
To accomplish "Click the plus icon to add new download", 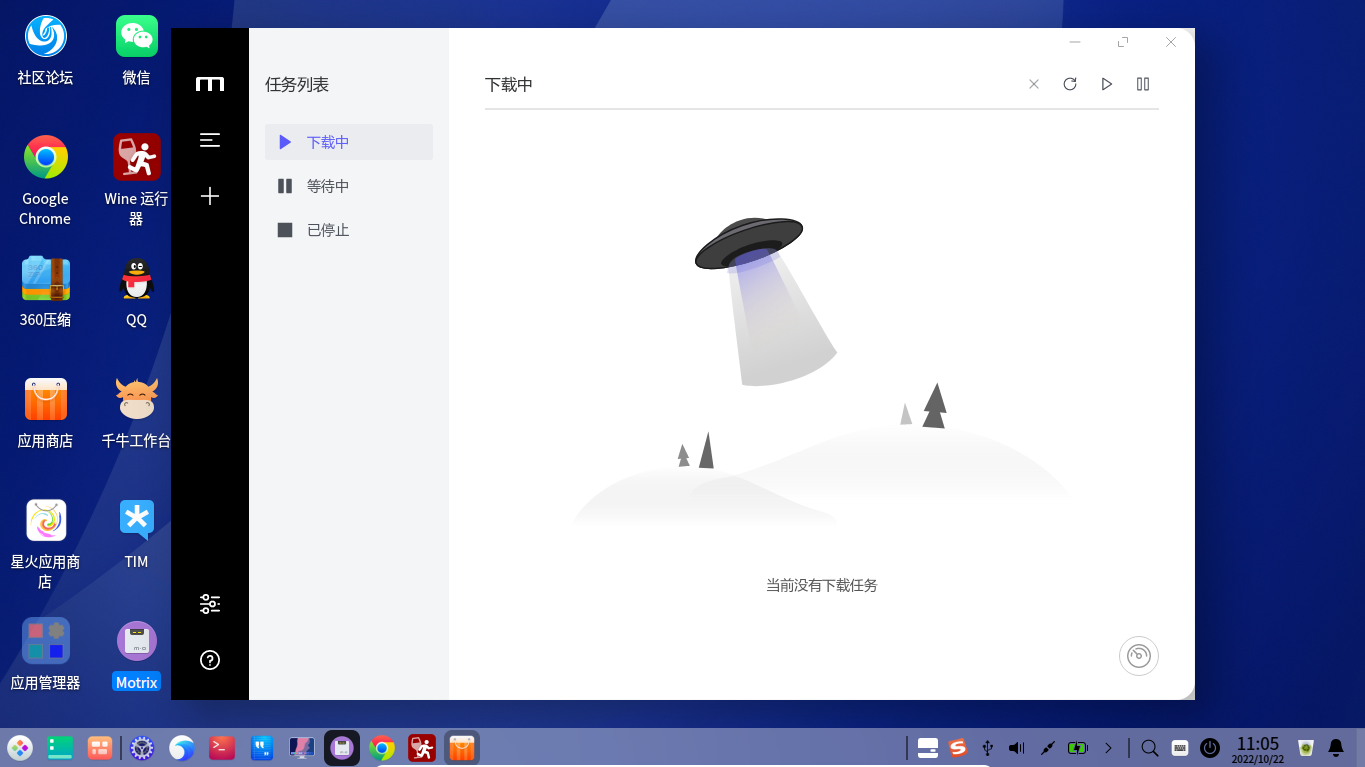I will pos(210,196).
